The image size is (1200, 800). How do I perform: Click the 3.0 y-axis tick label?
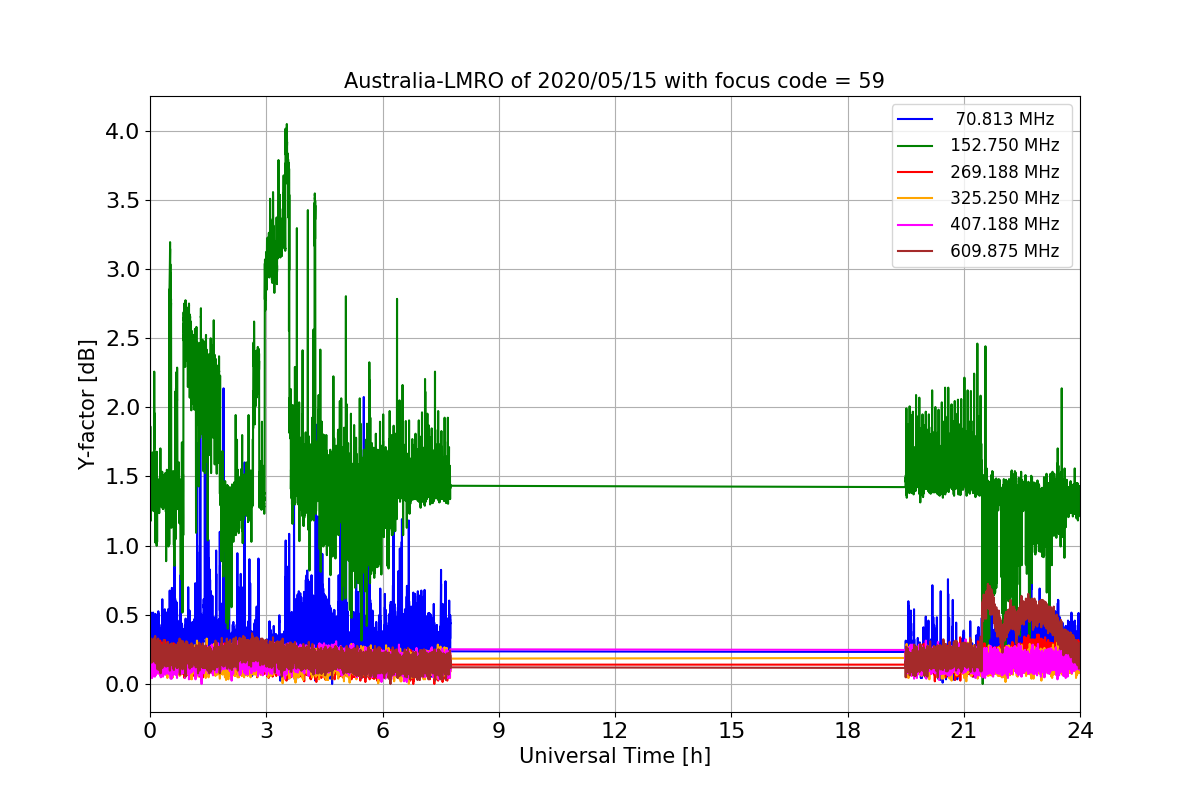coord(124,269)
